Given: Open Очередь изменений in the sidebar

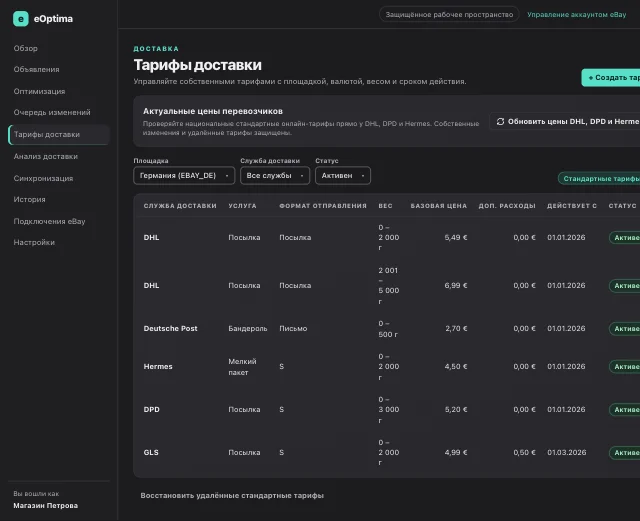Looking at the screenshot, I should [x=52, y=112].
